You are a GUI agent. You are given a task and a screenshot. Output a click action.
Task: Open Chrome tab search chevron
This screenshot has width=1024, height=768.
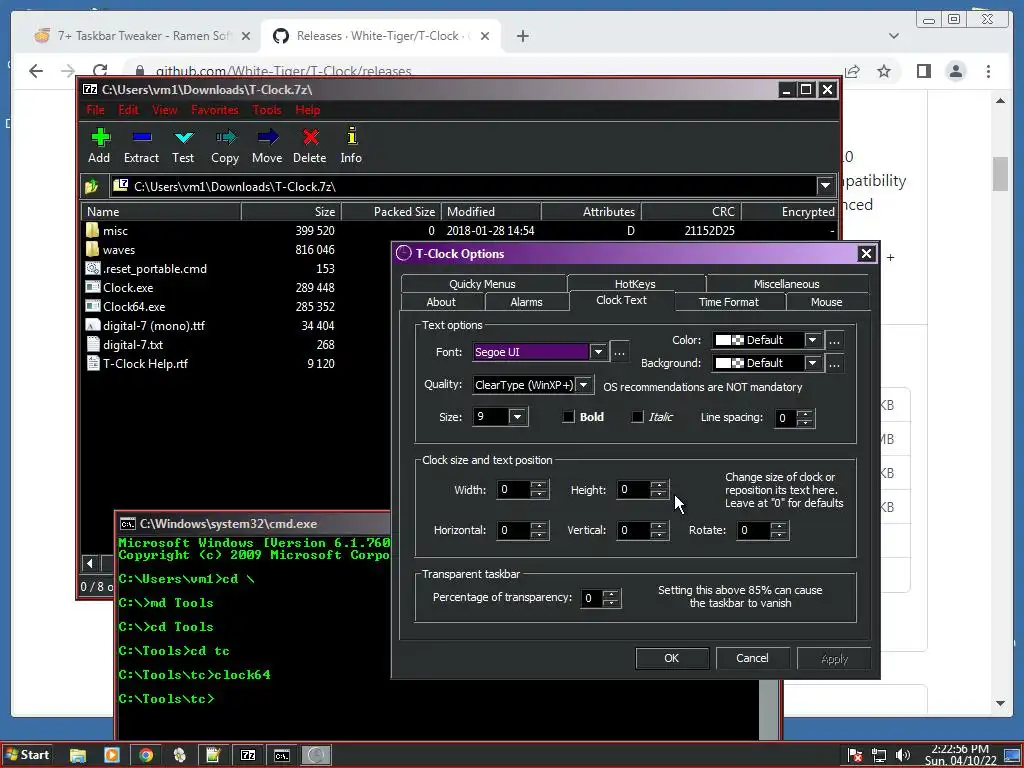coord(893,36)
